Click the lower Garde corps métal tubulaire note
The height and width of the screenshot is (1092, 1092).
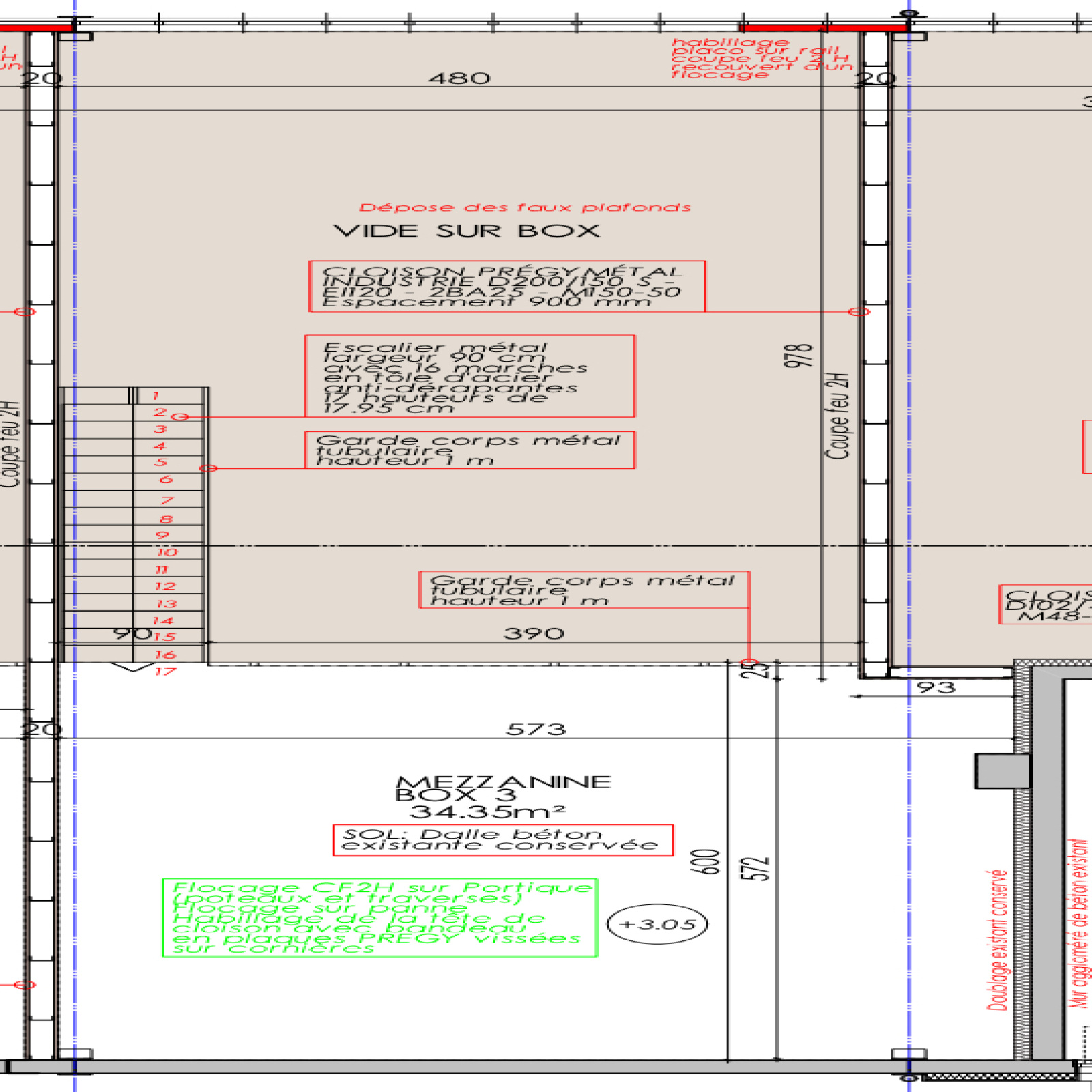tap(584, 590)
